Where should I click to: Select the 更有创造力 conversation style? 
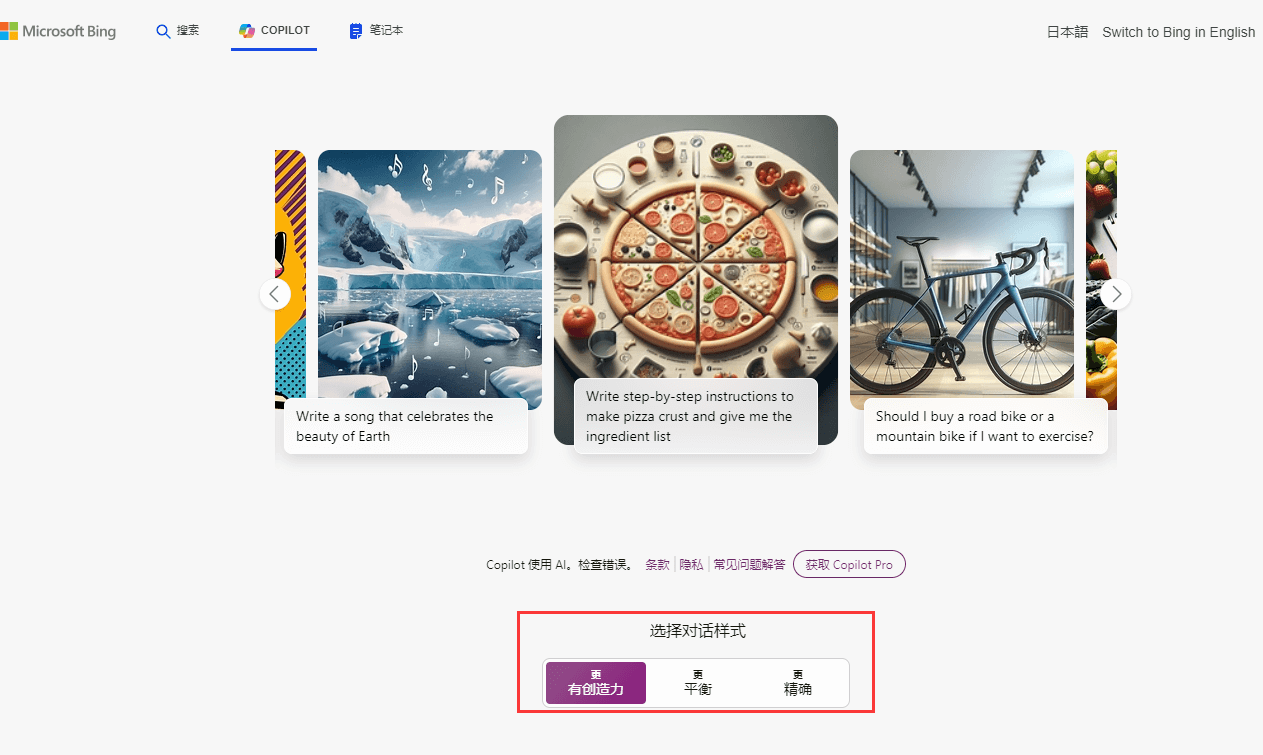(x=595, y=682)
